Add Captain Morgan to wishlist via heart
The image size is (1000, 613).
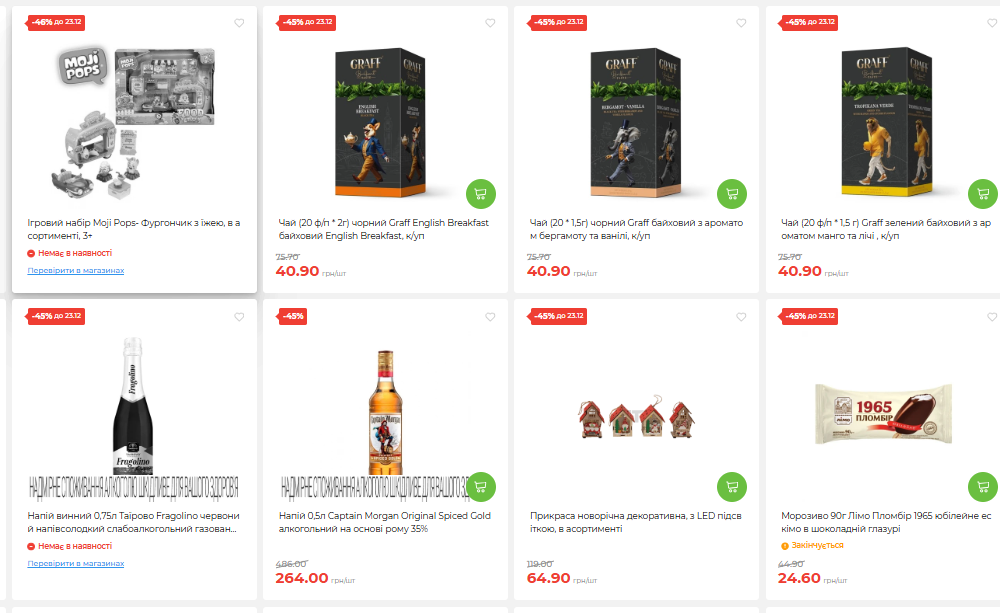point(490,317)
